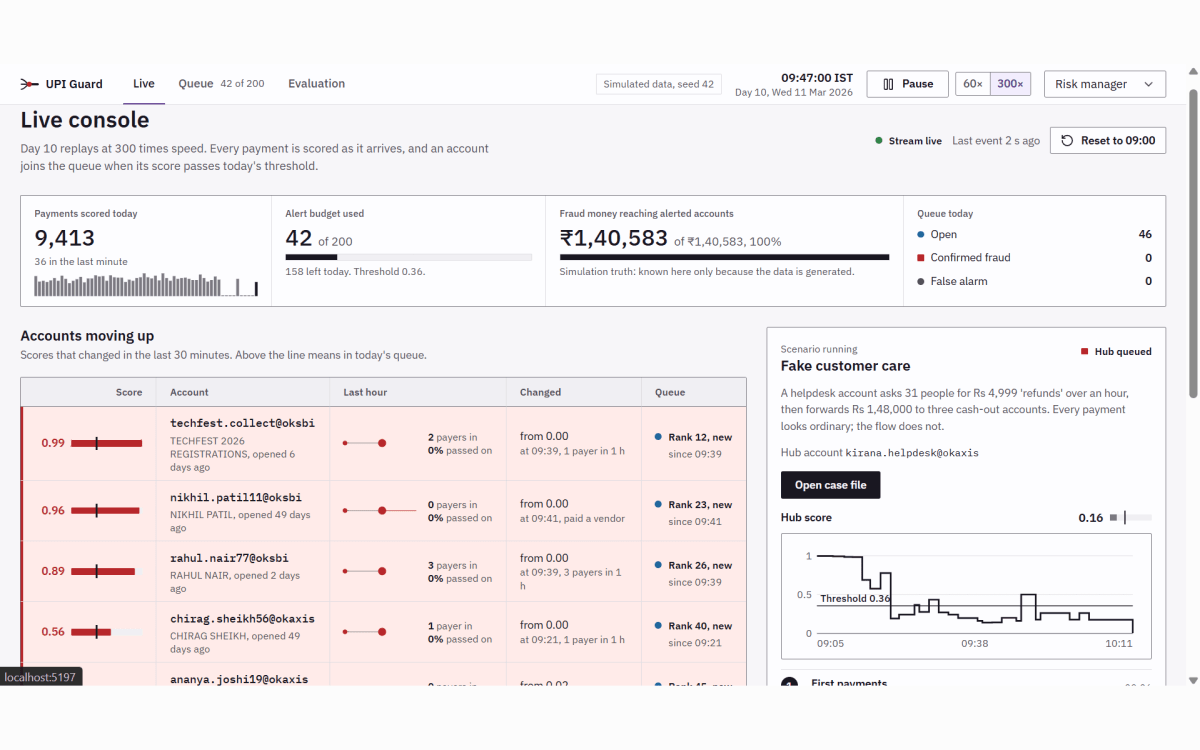Click the Last hour column header
Image resolution: width=1200 pixels, height=750 pixels.
[365, 392]
